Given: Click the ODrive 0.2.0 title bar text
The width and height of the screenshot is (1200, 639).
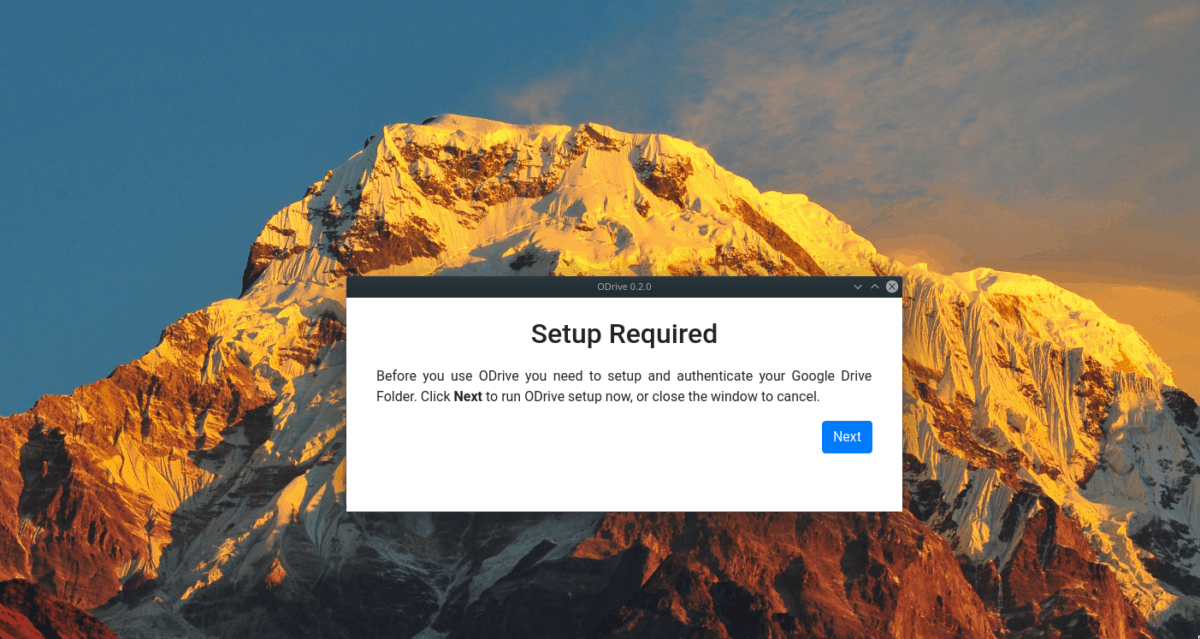Looking at the screenshot, I should coord(624,286).
